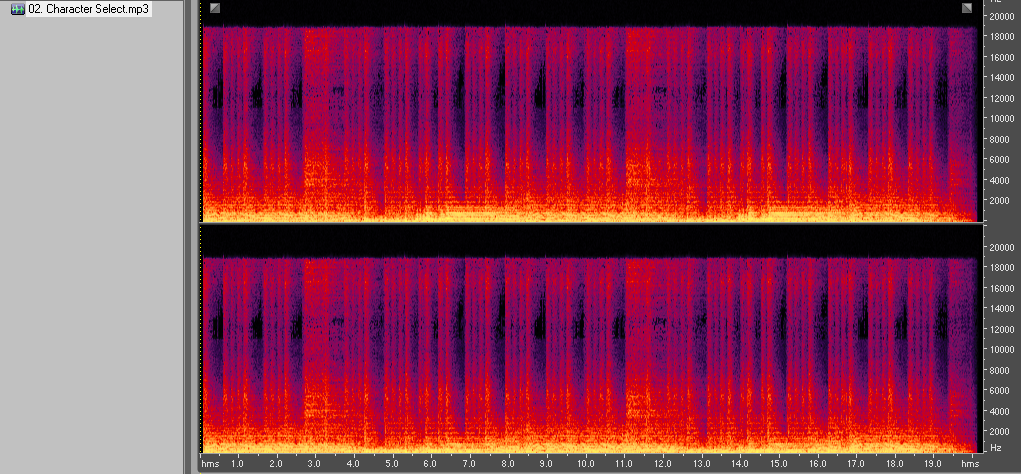Click the 12.0 mark on the time ruler
The height and width of the screenshot is (474, 1021).
click(x=662, y=464)
